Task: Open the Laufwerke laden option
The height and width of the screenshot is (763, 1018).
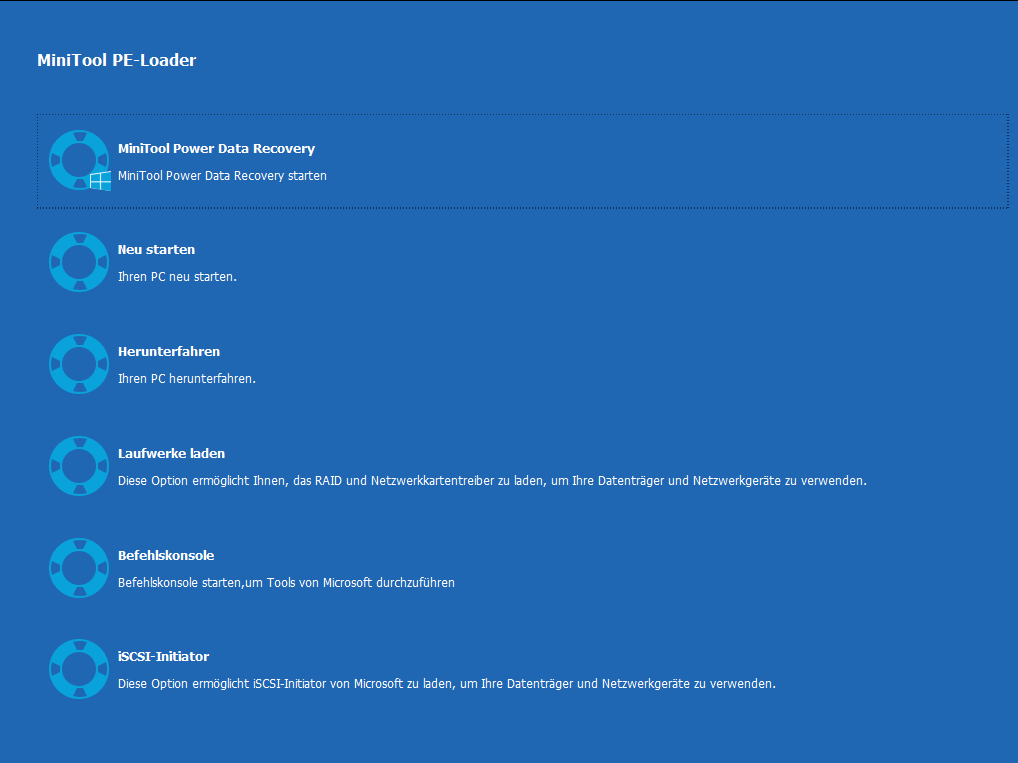Action: click(171, 453)
